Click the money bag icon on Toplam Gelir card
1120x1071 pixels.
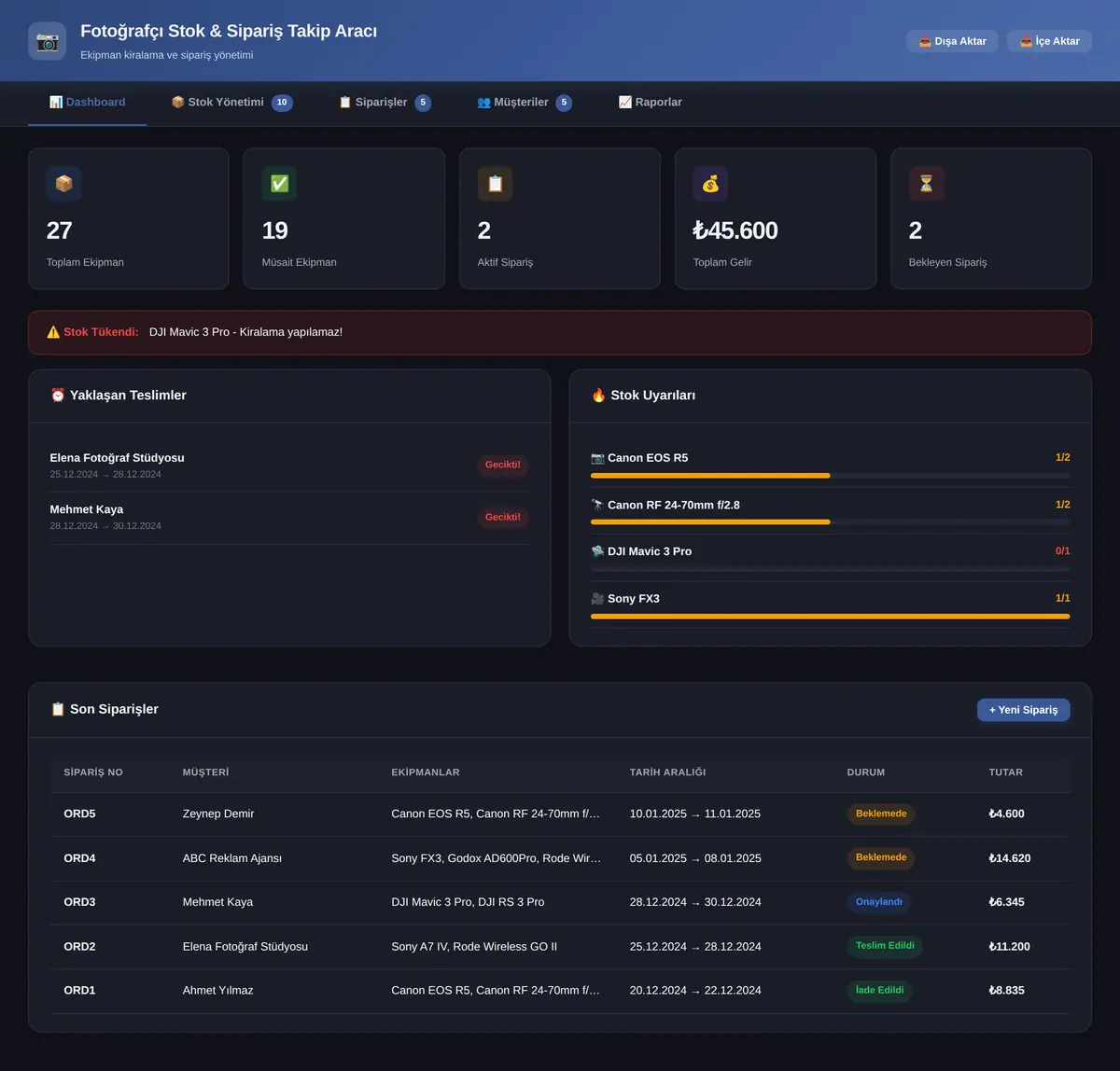point(710,184)
